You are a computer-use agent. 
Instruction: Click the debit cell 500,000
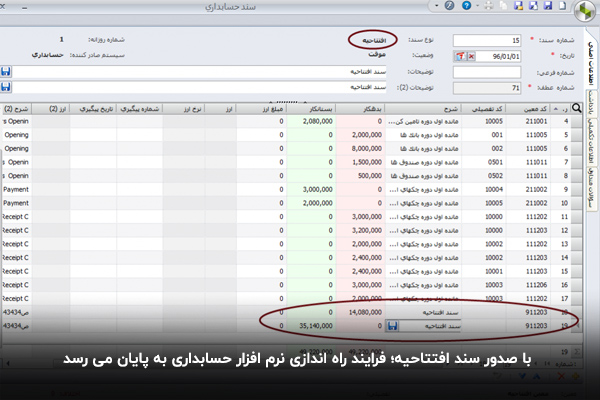360,176
